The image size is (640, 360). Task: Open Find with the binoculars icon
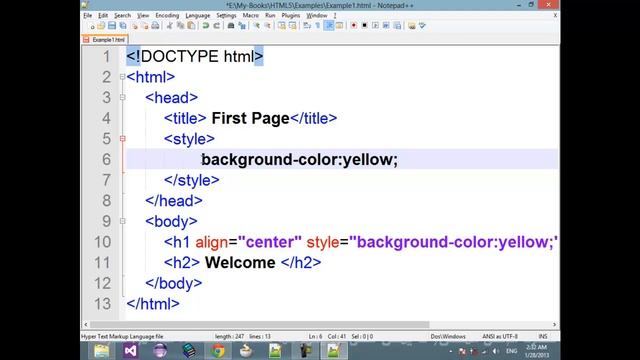pyautogui.click(x=231, y=26)
